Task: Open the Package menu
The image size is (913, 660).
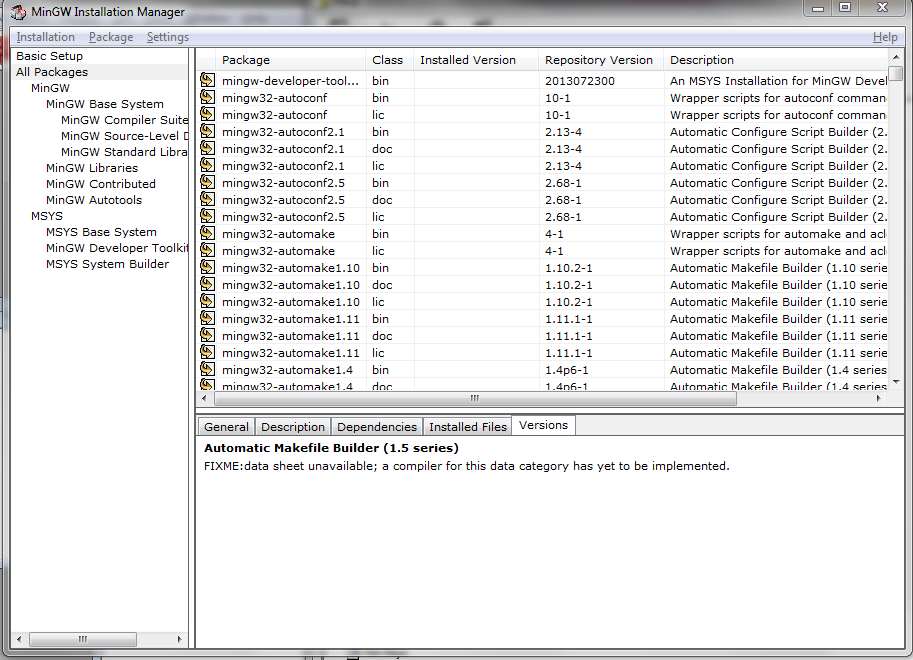Action: coord(111,37)
